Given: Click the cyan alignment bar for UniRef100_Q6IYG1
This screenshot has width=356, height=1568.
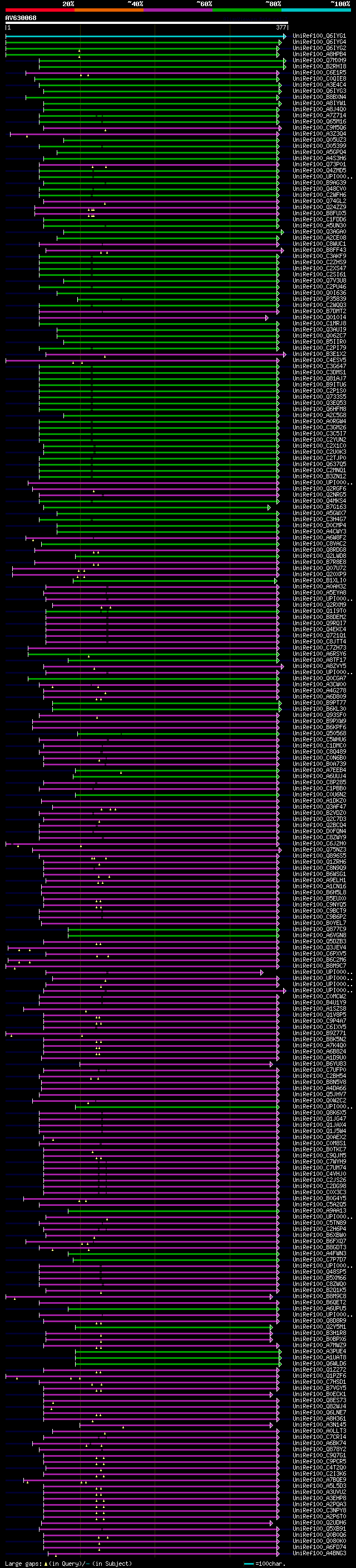Looking at the screenshot, I should click(x=145, y=37).
